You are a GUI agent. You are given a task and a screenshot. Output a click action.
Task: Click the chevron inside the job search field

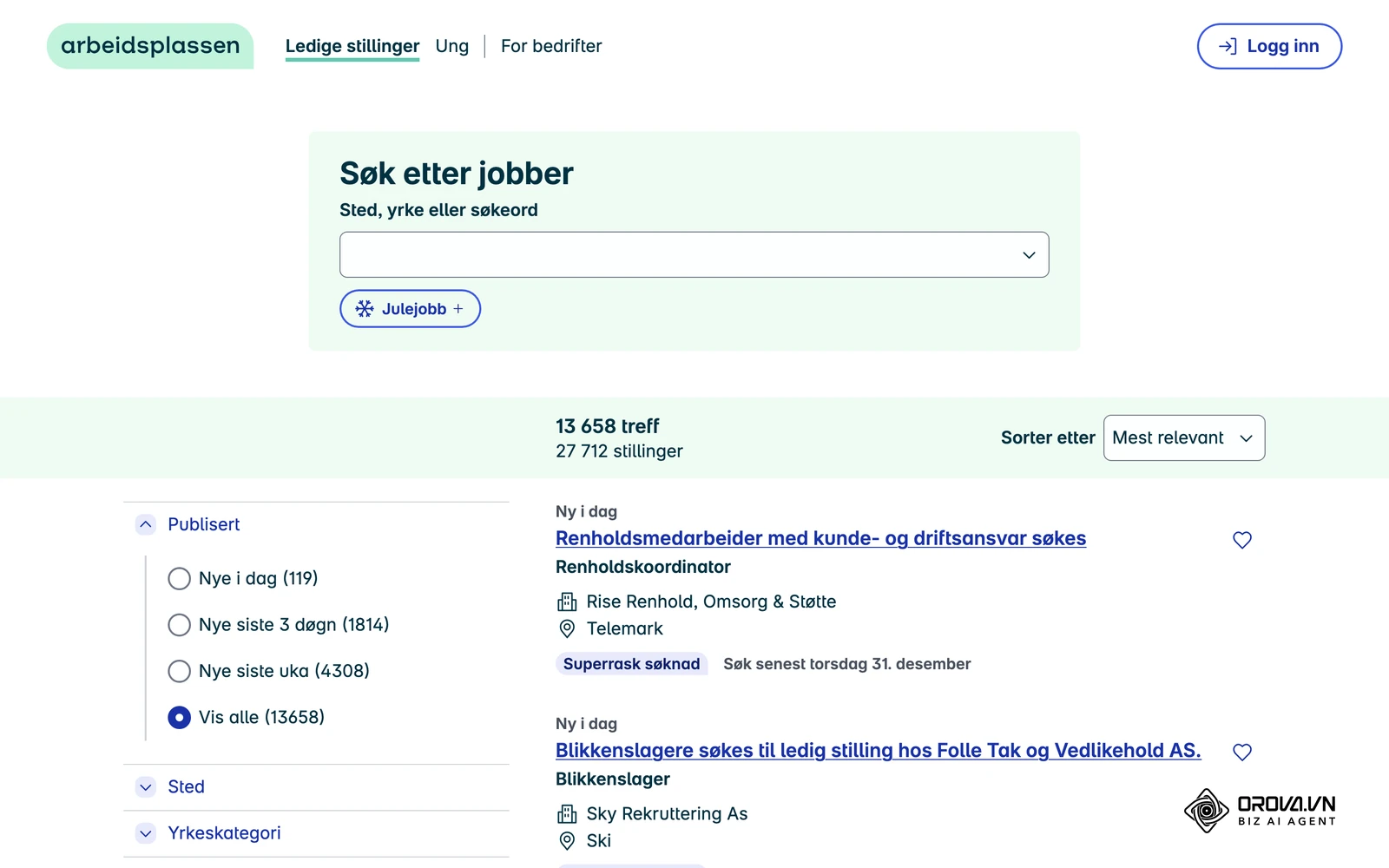[x=1029, y=255]
